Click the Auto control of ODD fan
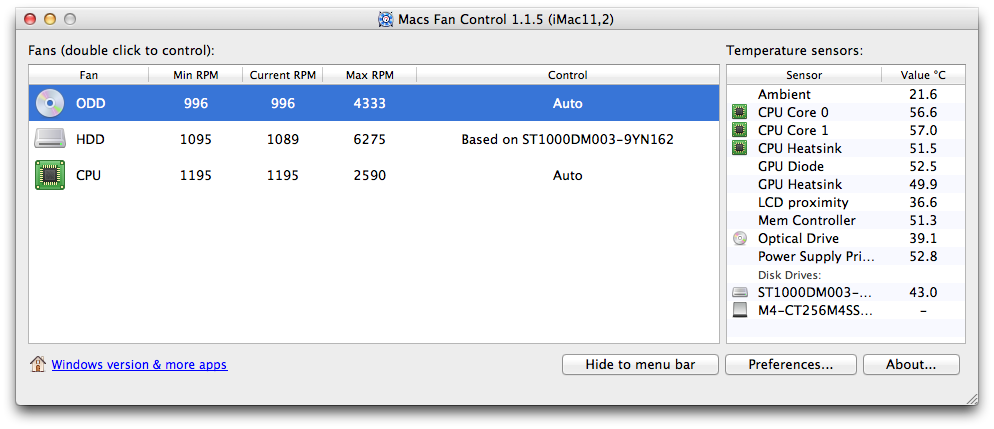Screen dimensions: 994x429 [567, 103]
